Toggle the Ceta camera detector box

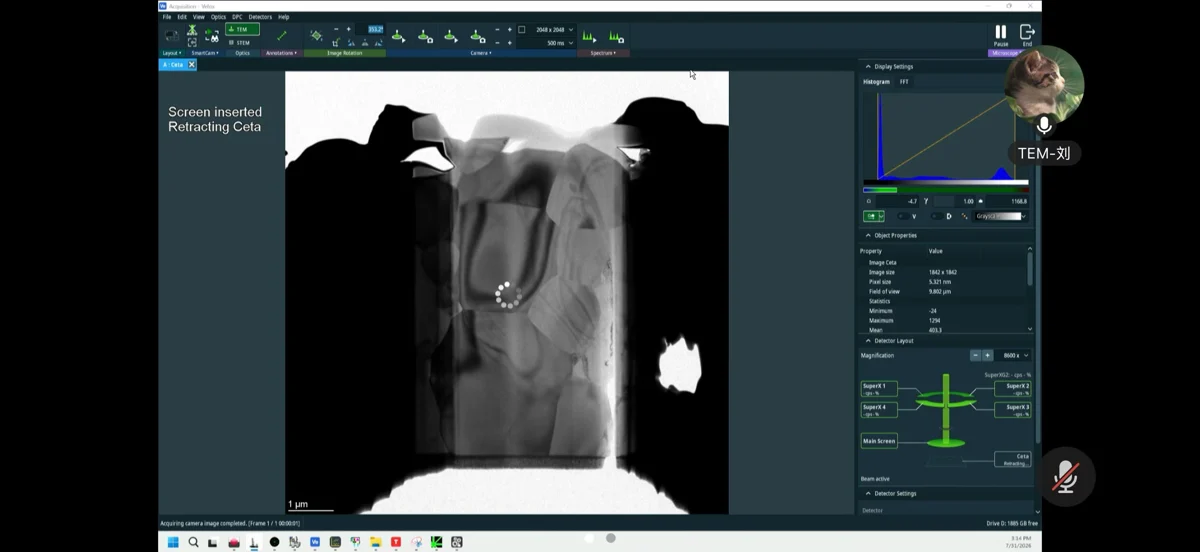[1013, 459]
